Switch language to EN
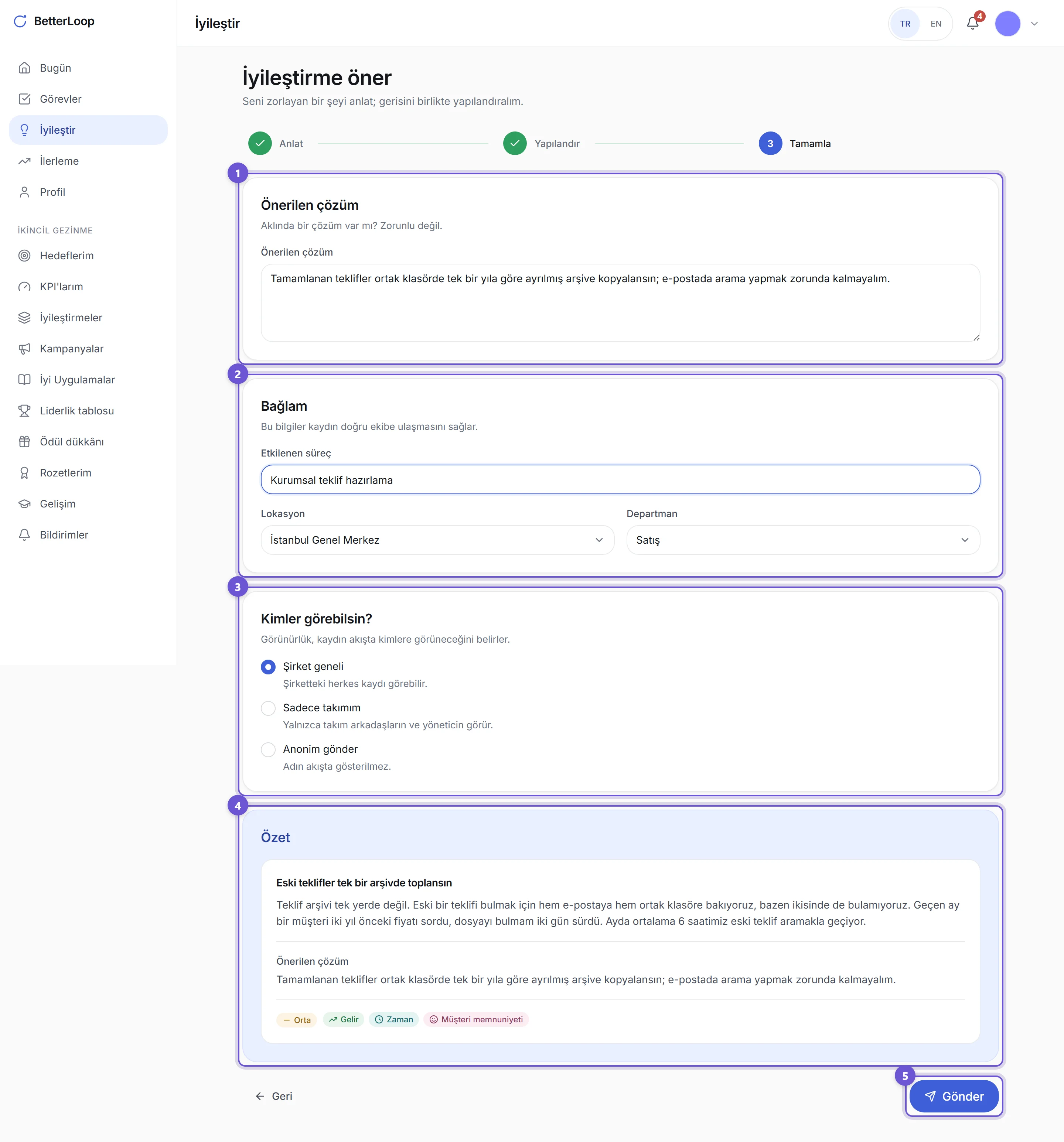The height and width of the screenshot is (1142, 1064). 936,24
